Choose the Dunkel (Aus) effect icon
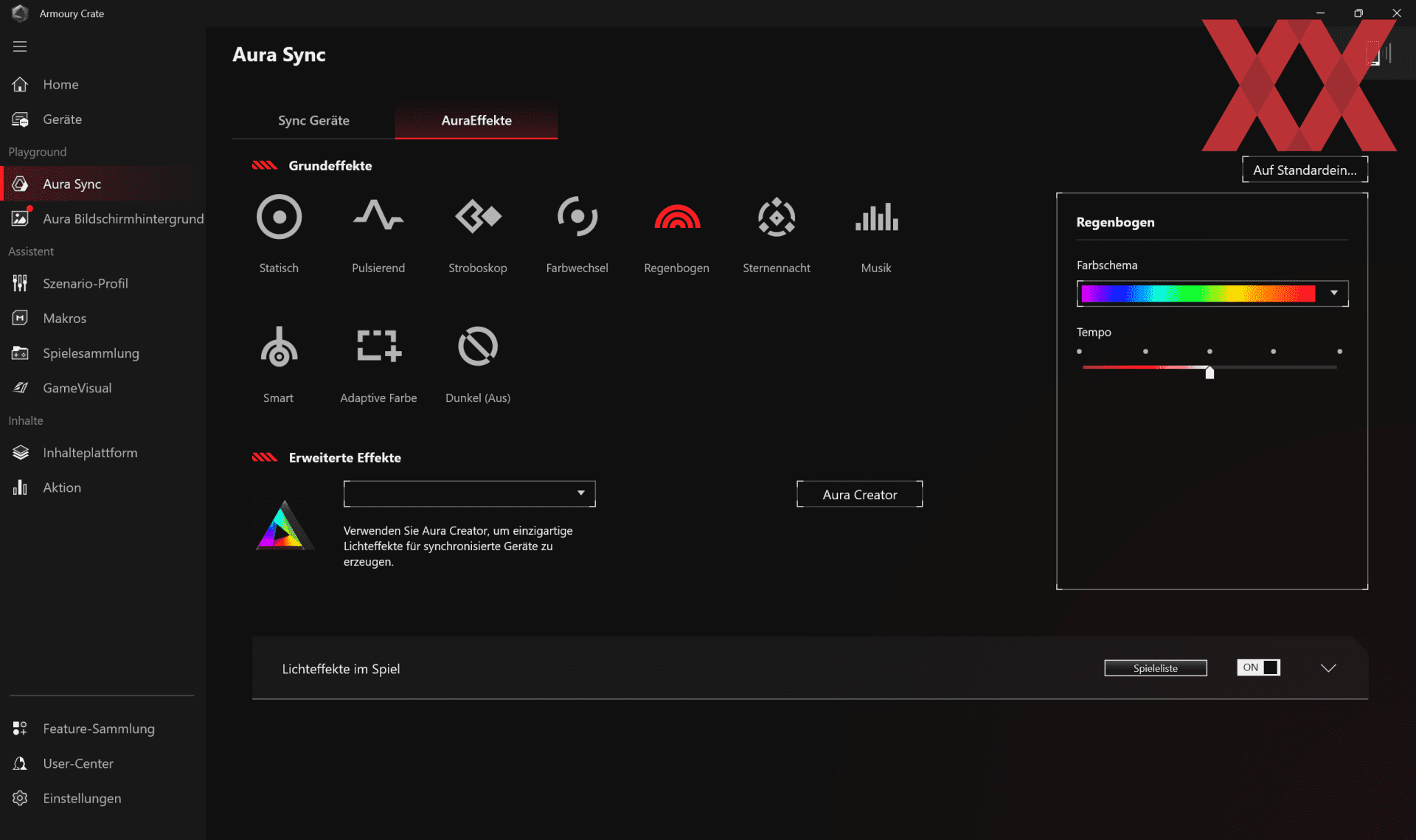The width and height of the screenshot is (1416, 840). (x=478, y=346)
